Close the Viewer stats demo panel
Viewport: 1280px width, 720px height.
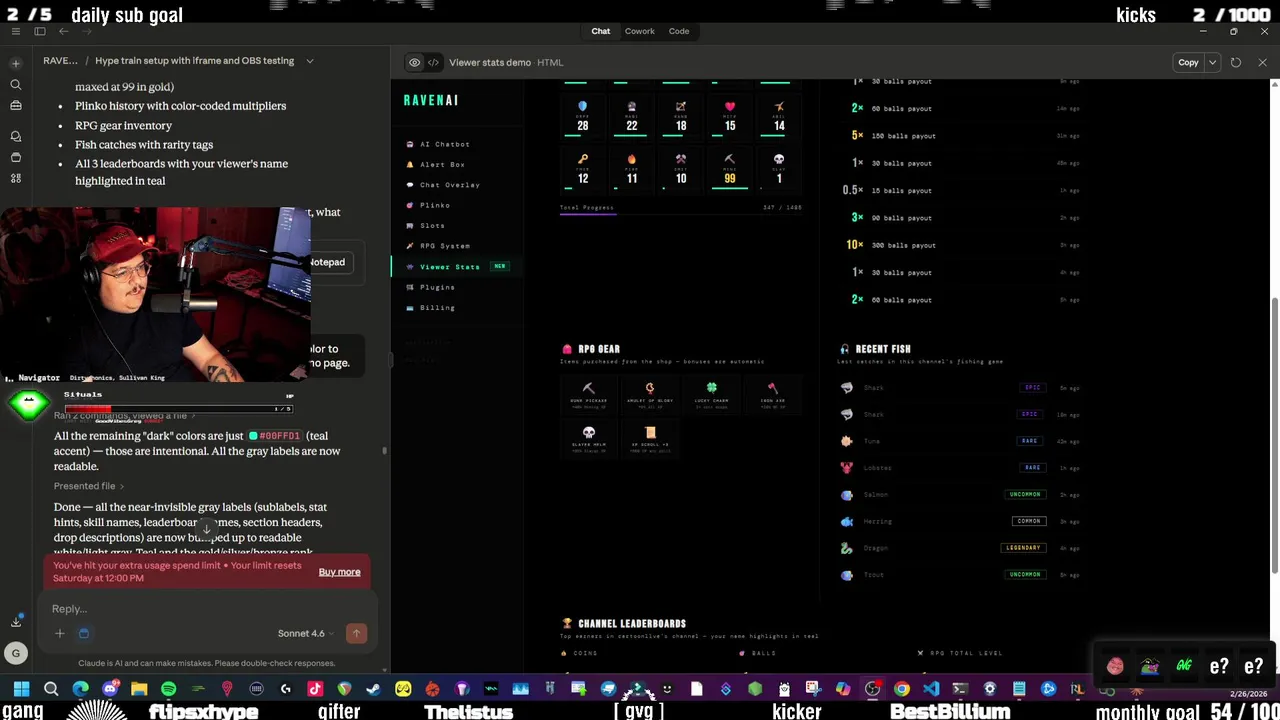(x=1262, y=62)
